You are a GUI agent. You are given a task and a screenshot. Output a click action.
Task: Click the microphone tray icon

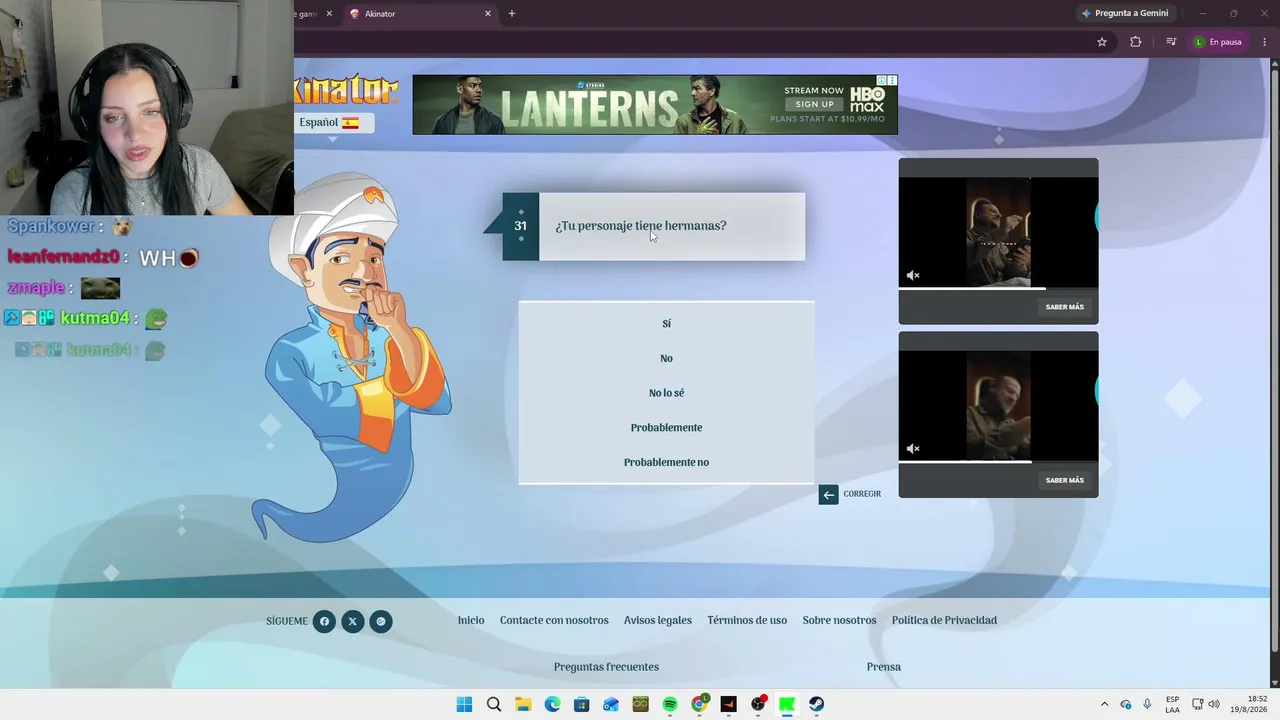tap(1147, 704)
